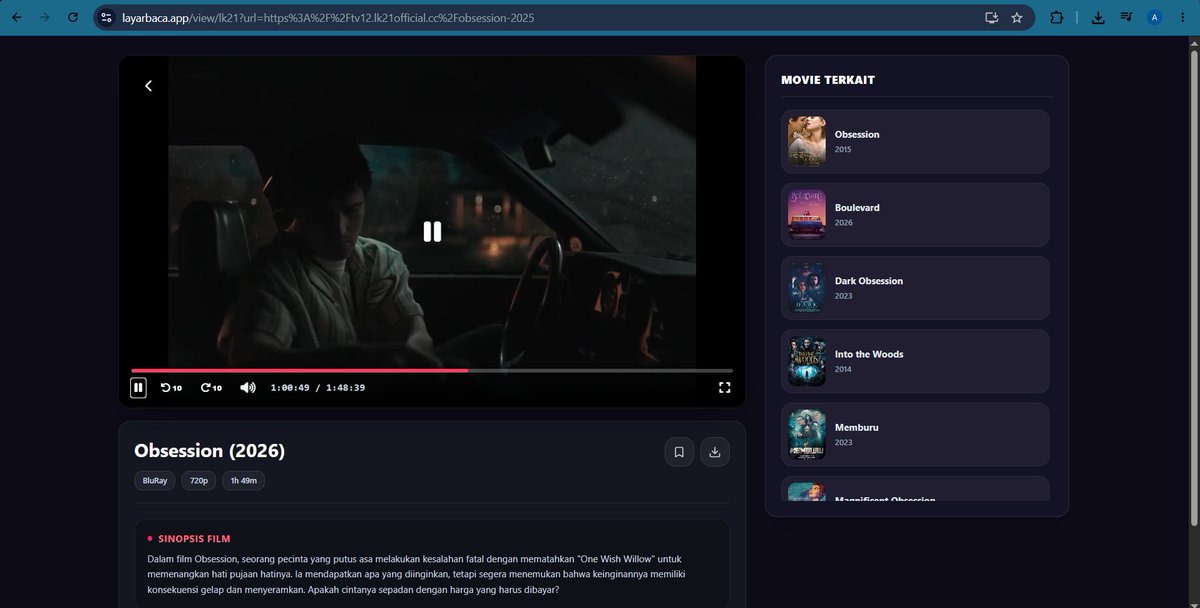Open the Memburu poster thumbnail

tap(806, 434)
